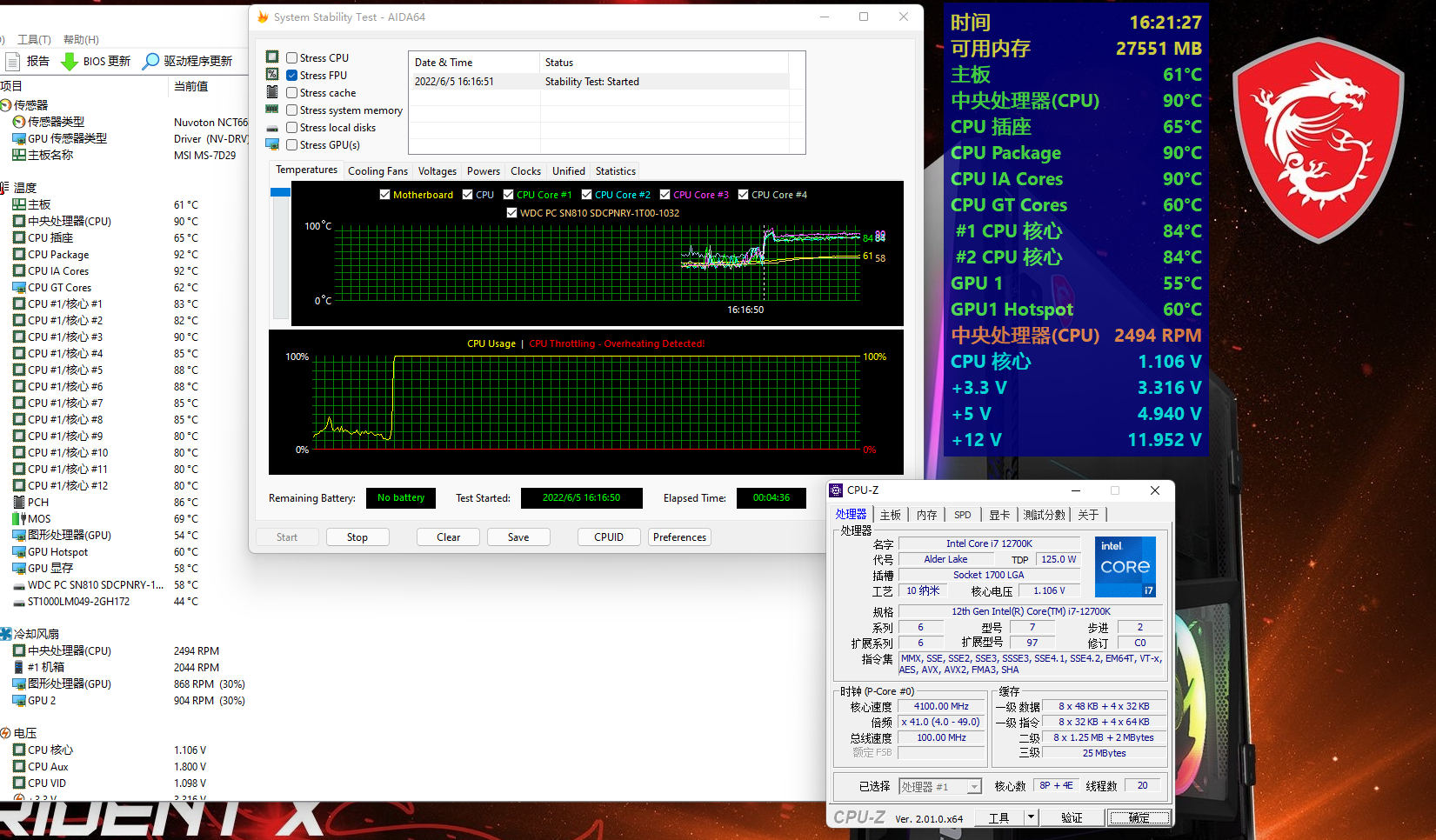Enable the Stress cache checkbox

292,92
